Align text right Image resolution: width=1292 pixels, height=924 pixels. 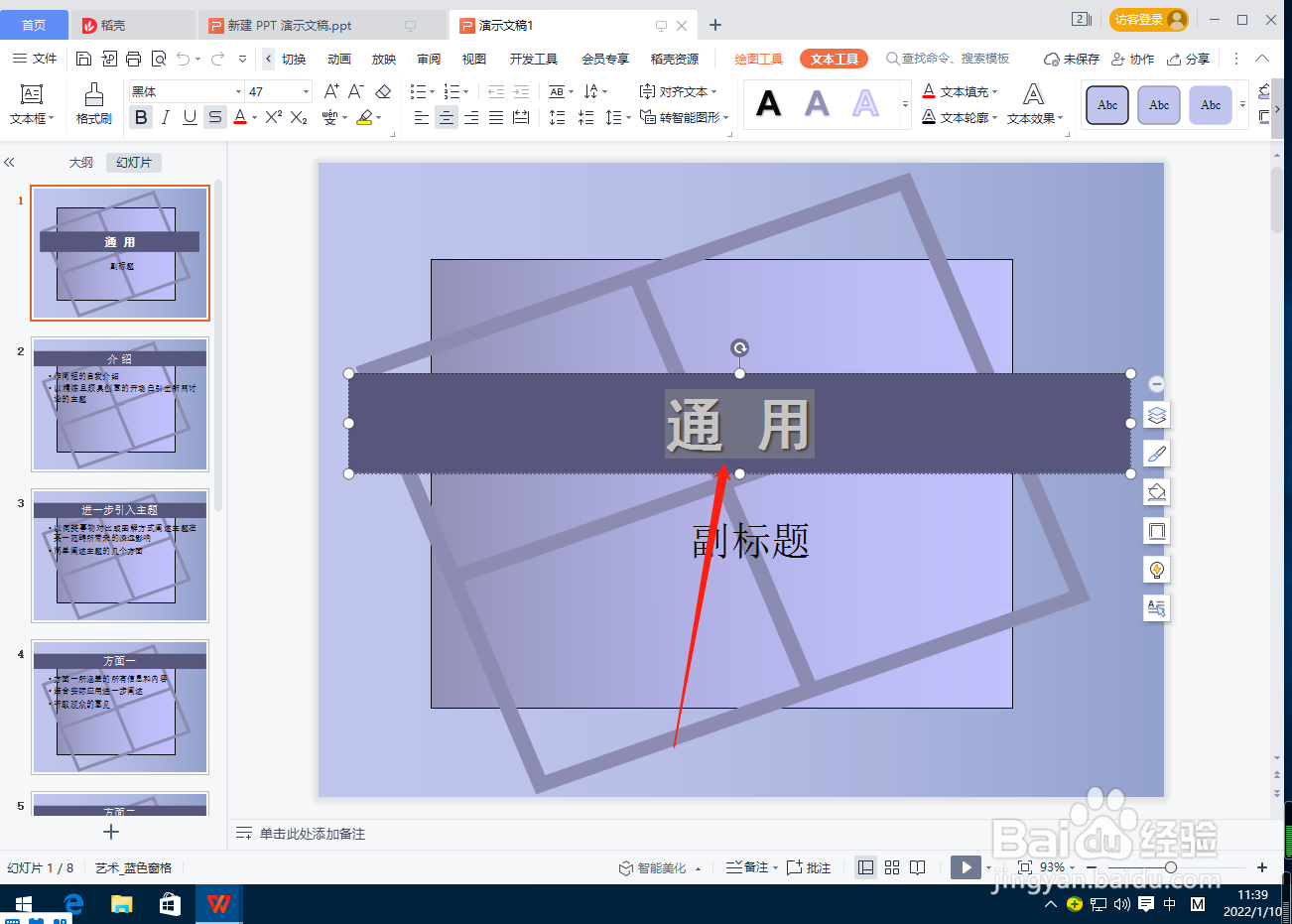[471, 117]
